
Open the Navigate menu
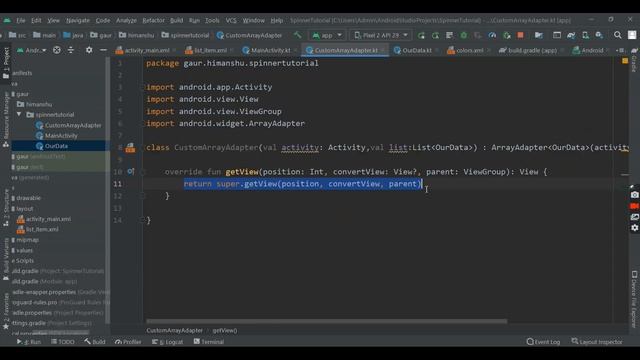[x=78, y=20]
